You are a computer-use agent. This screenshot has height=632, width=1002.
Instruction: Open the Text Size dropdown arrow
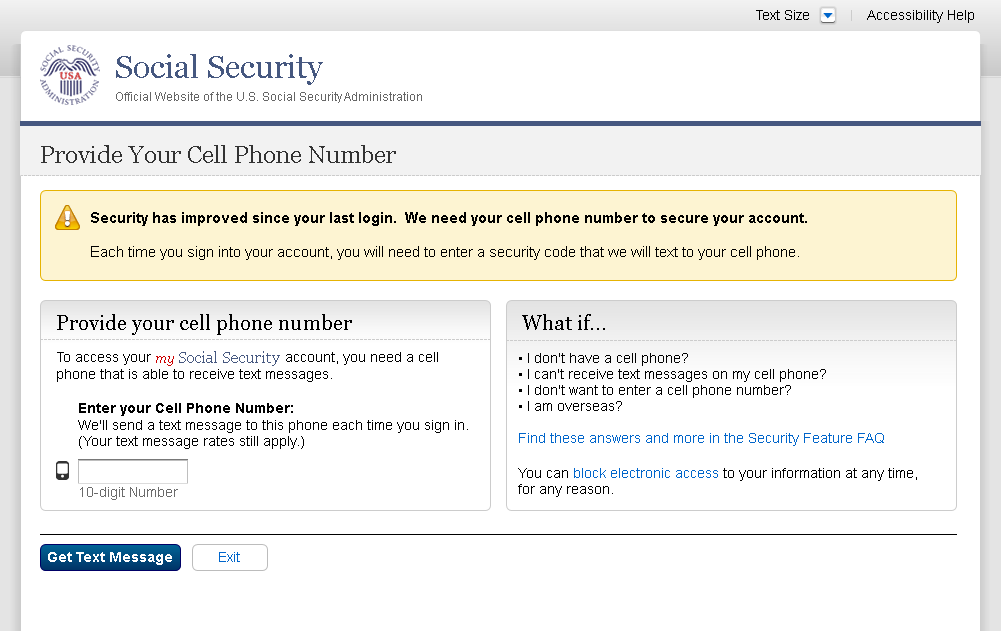pyautogui.click(x=827, y=15)
